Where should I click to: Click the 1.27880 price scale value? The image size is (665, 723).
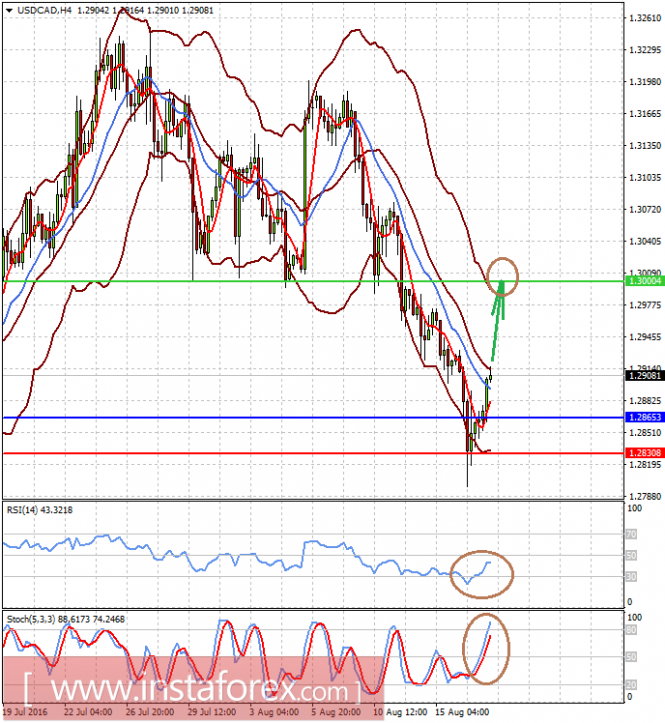(x=645, y=497)
